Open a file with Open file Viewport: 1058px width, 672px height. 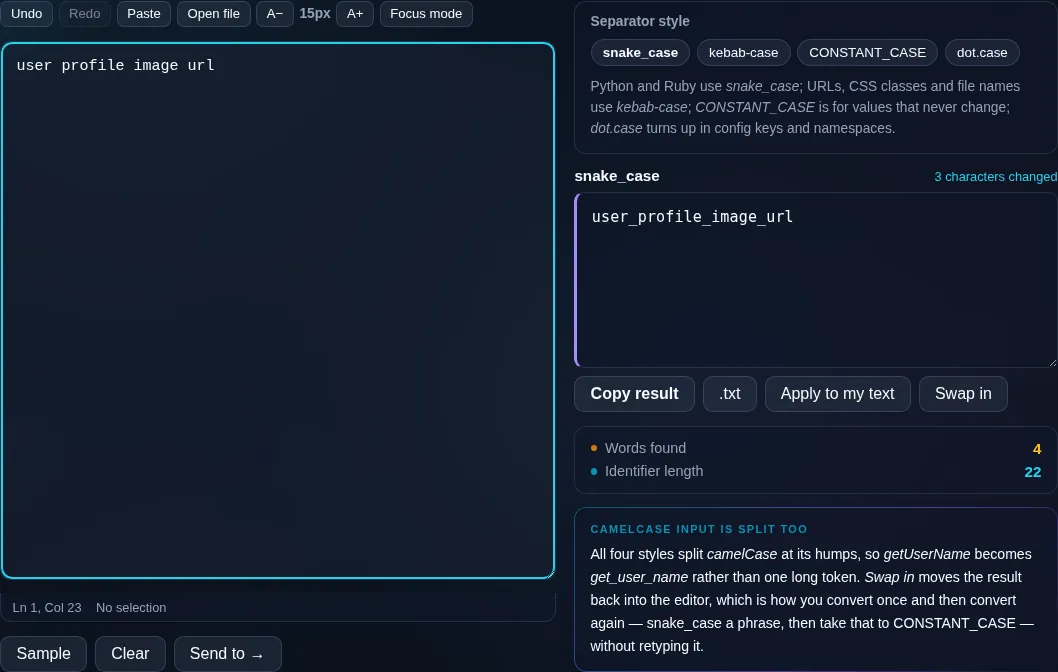pos(213,13)
